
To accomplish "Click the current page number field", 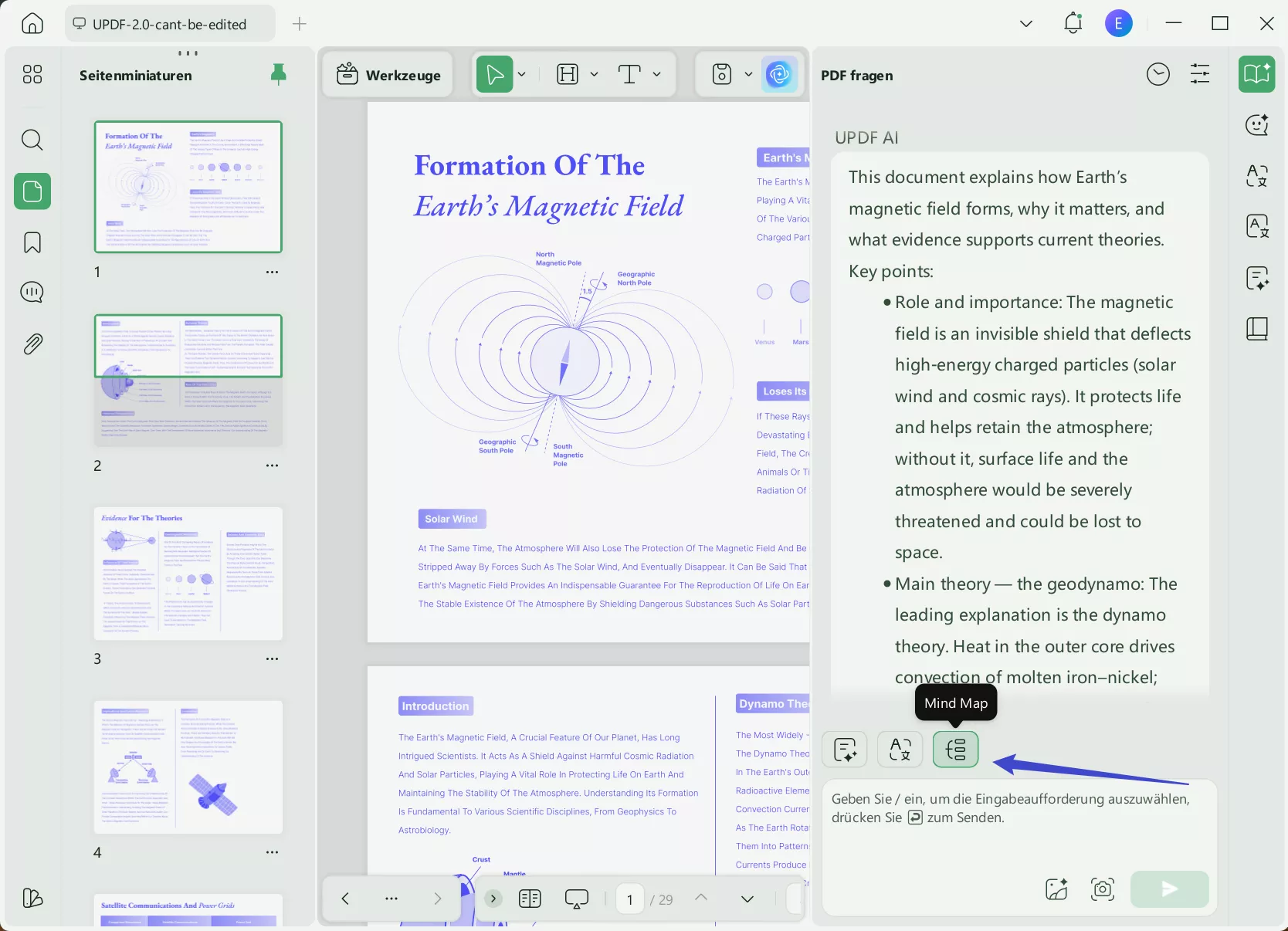I will click(630, 899).
